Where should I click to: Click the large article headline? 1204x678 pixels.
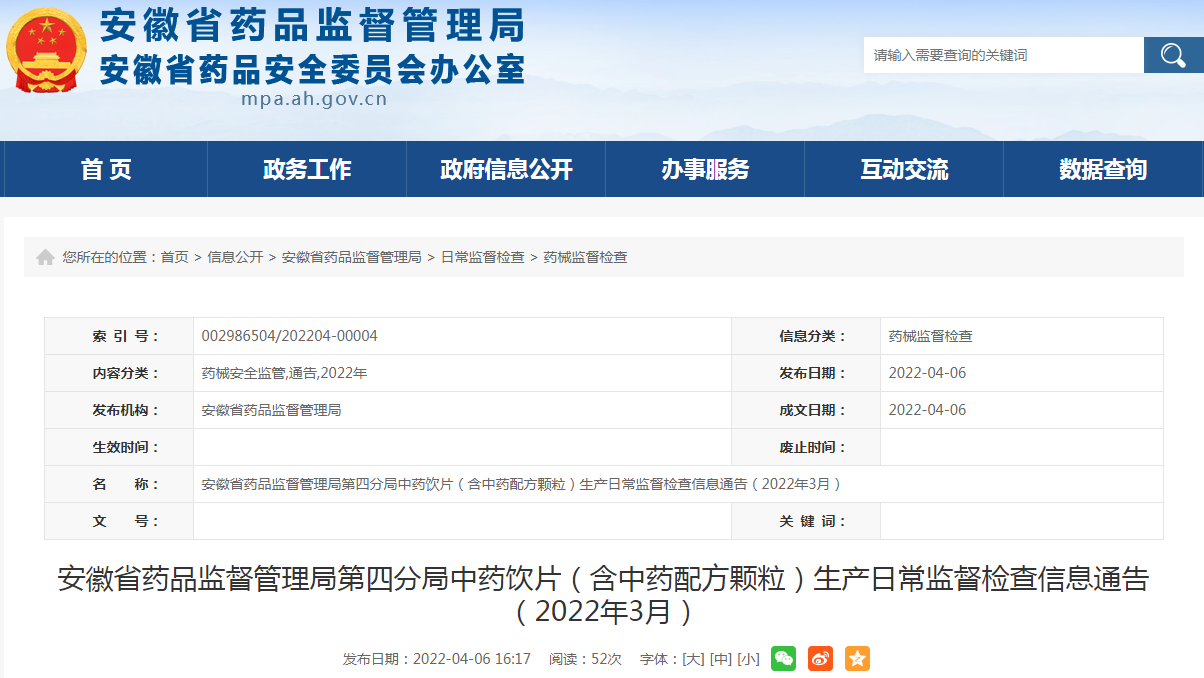[x=603, y=595]
